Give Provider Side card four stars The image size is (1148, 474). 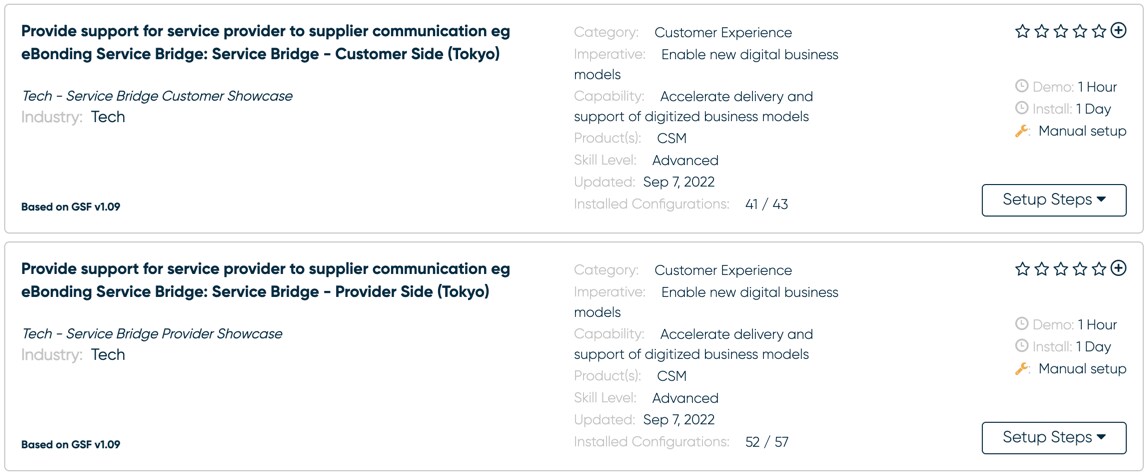point(1080,269)
